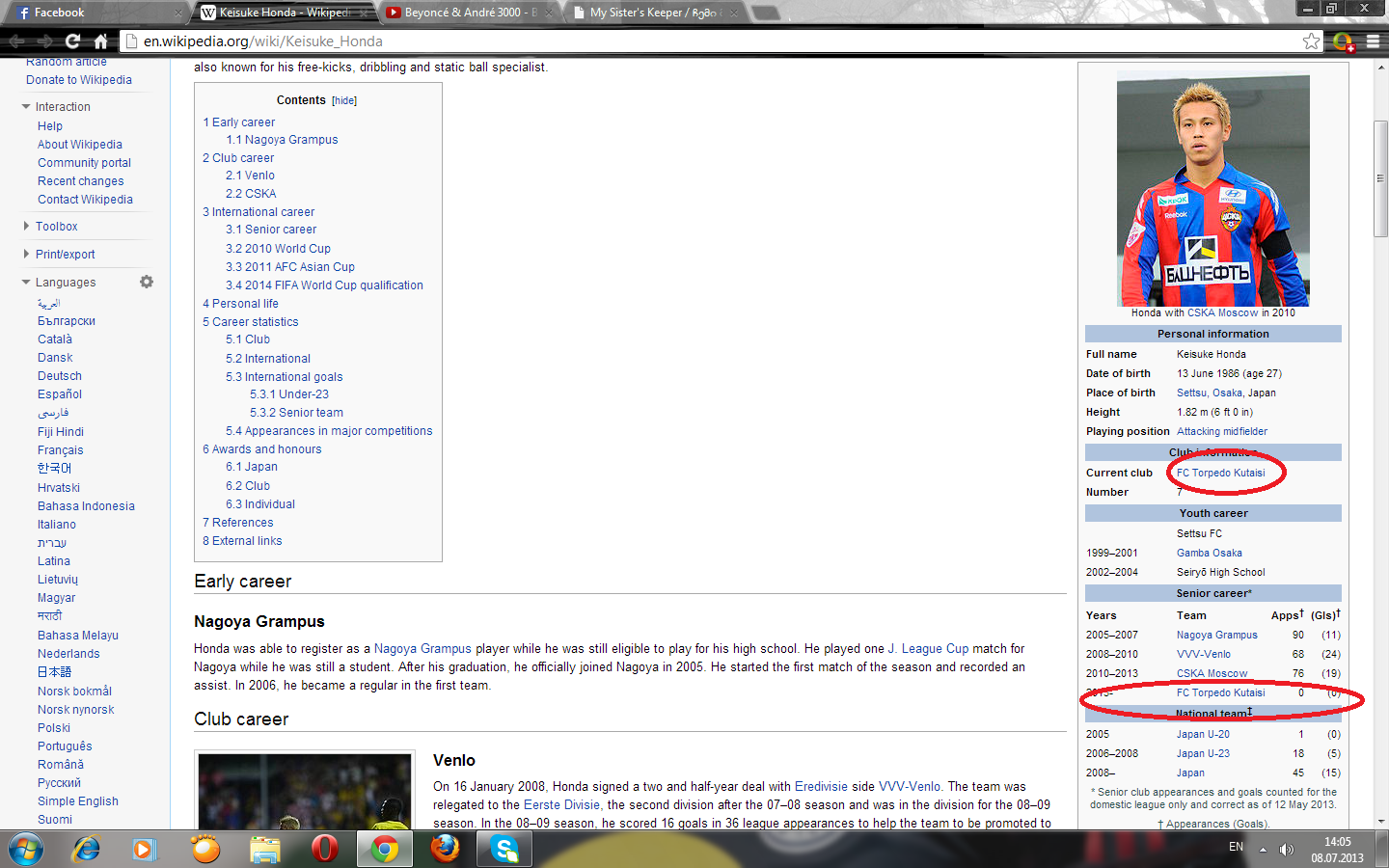The image size is (1389, 868).
Task: Jump to 8 External links section
Action: click(242, 541)
